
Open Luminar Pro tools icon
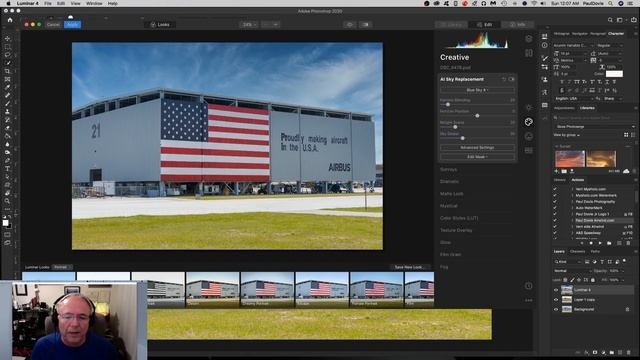tap(529, 151)
